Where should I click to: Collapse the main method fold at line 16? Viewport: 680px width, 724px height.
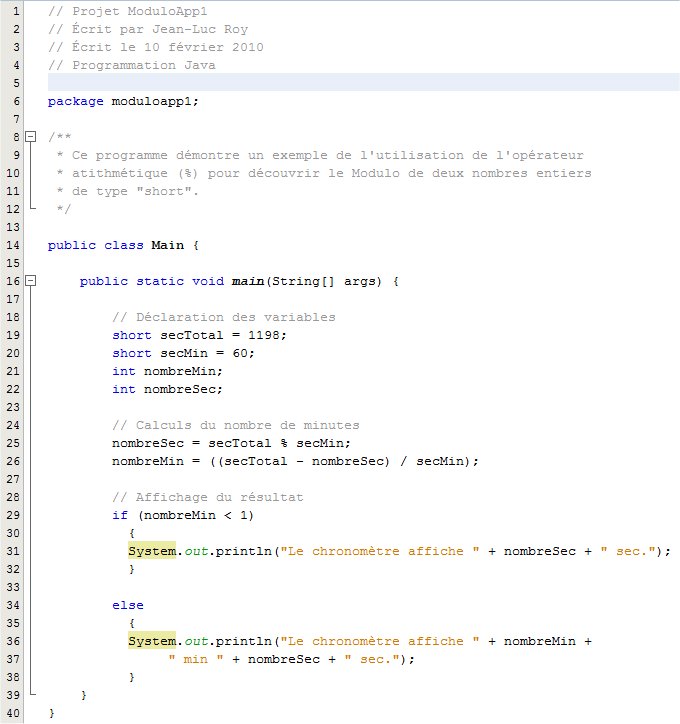[30, 281]
